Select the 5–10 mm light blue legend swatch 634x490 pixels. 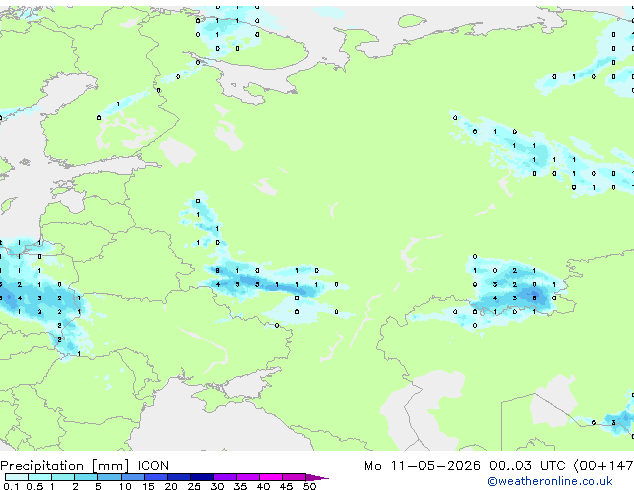pyautogui.click(x=109, y=477)
